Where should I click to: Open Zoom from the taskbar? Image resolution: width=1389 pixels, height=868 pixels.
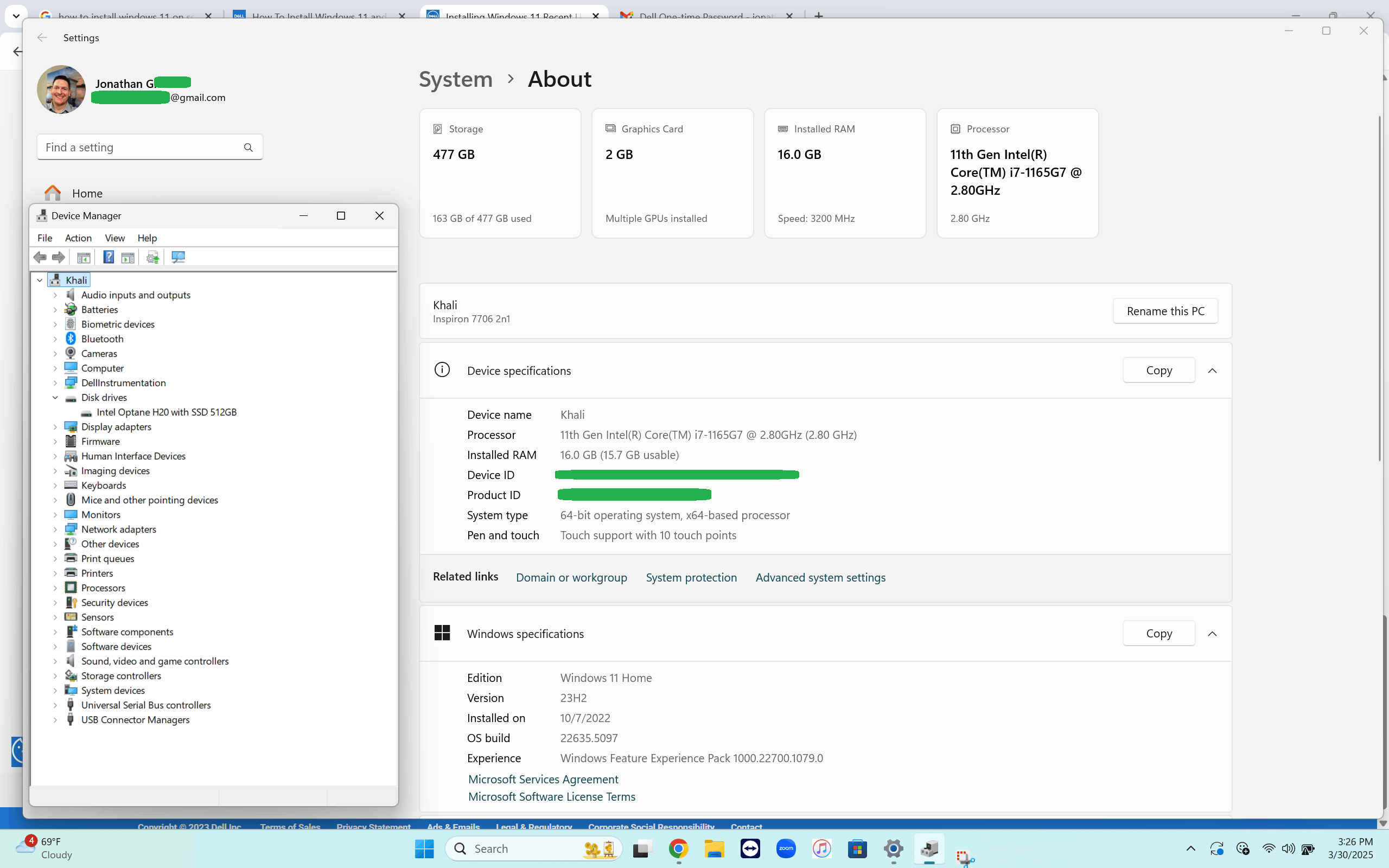coord(786,848)
